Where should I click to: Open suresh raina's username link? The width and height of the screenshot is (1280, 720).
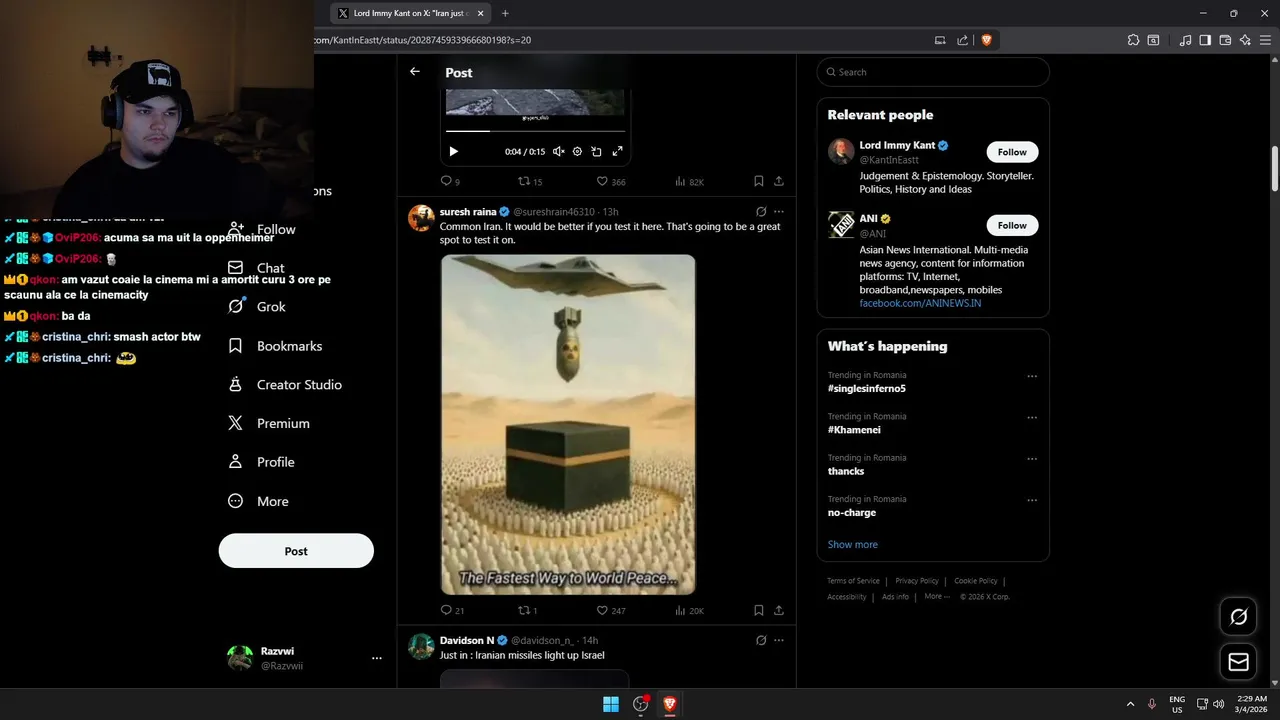point(554,212)
